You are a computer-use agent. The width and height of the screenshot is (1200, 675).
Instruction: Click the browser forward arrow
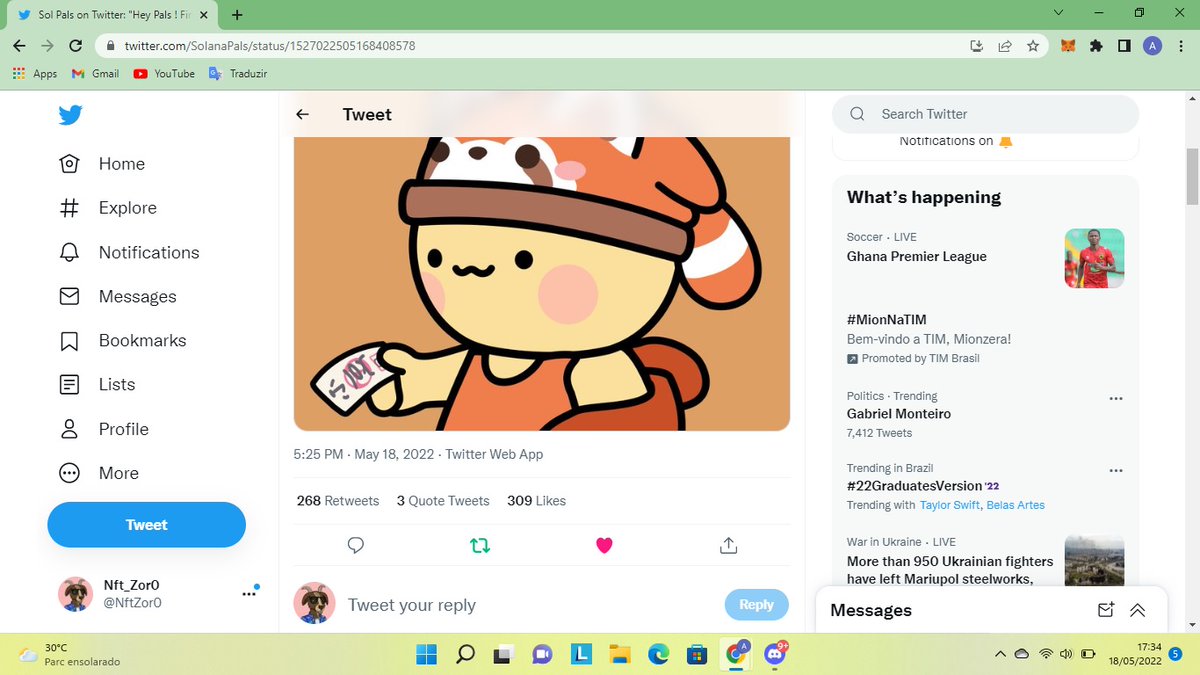[48, 46]
